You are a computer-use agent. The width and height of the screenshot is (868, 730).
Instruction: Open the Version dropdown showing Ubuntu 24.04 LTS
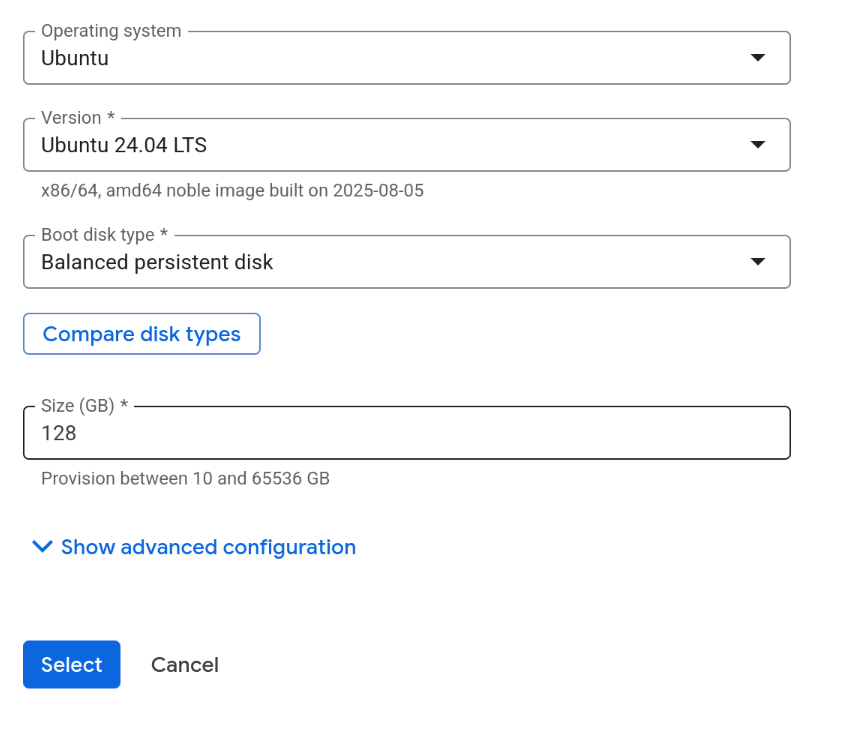[x=406, y=144]
